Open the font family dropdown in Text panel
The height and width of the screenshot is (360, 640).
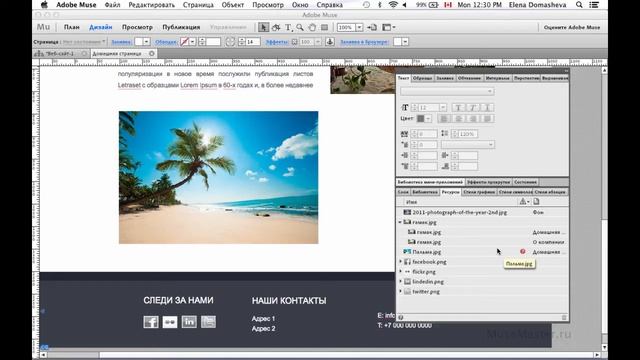click(447, 91)
